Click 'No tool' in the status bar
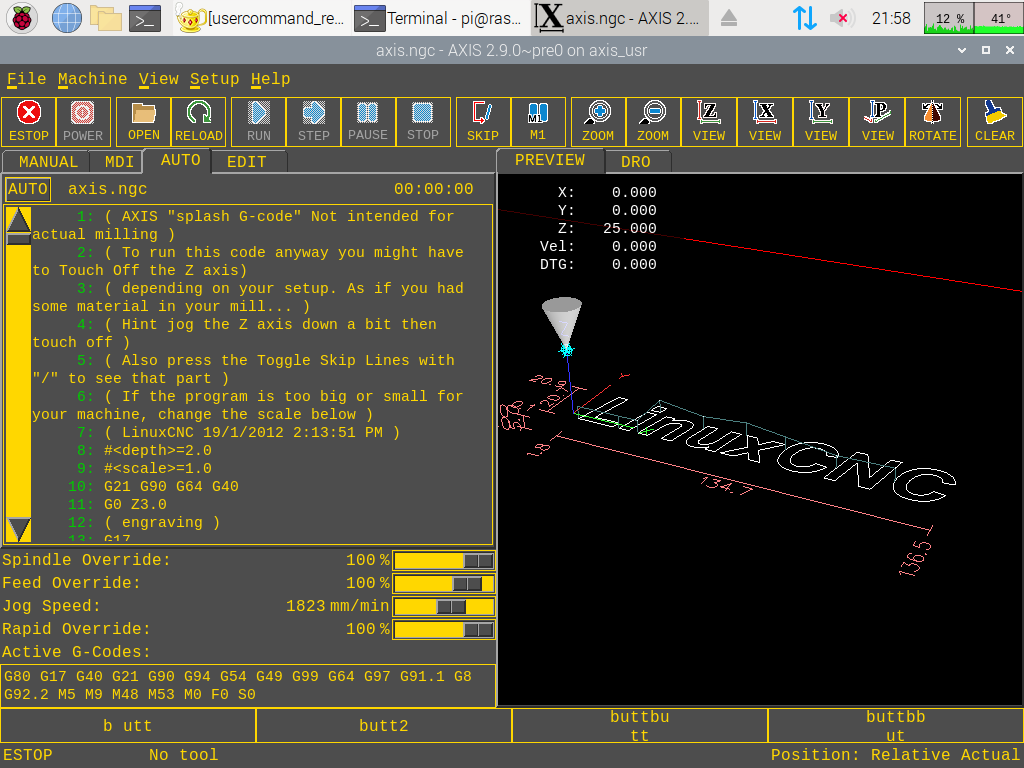This screenshot has height=768, width=1024. click(184, 755)
